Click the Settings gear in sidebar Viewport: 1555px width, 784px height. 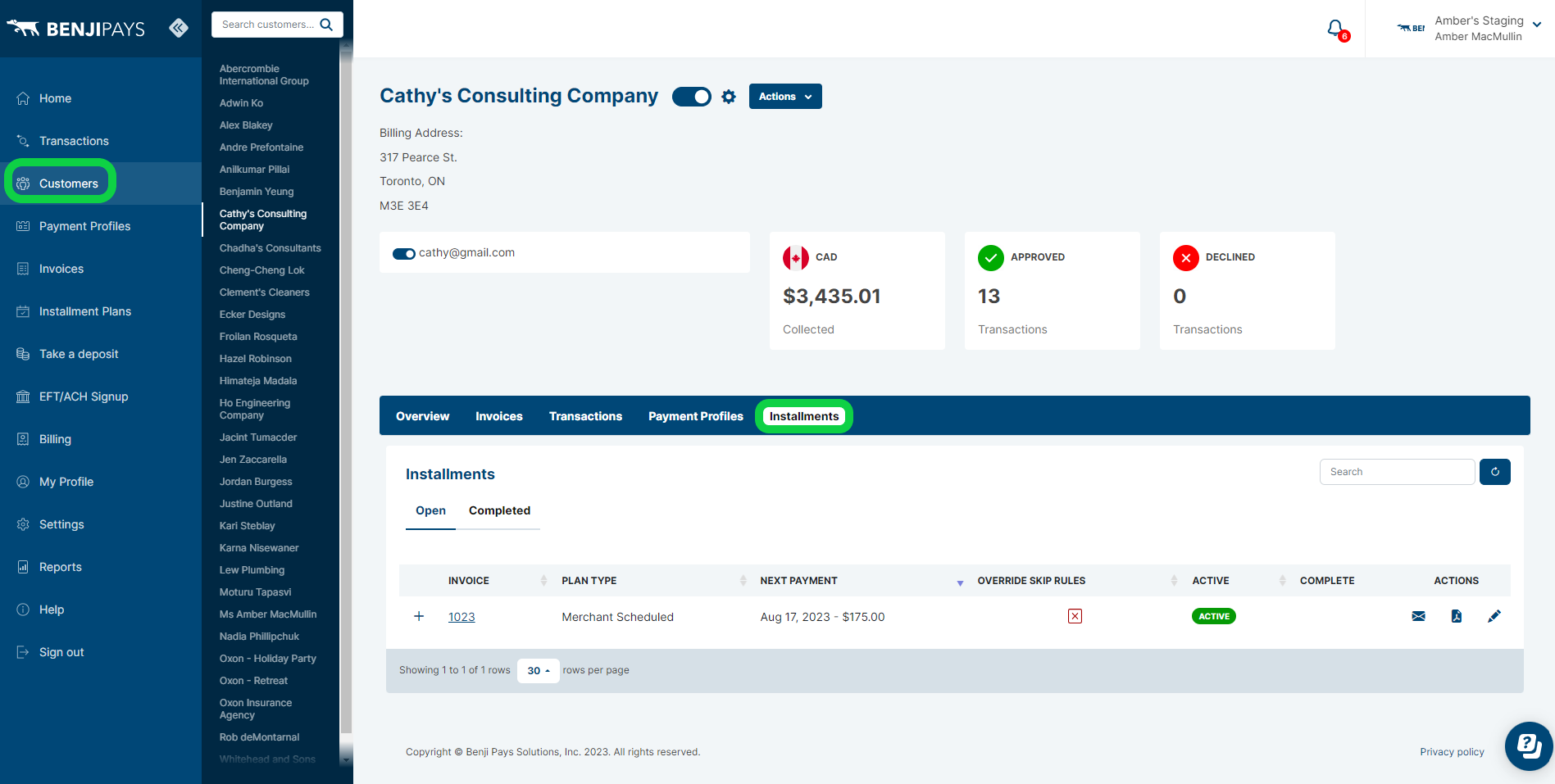(x=23, y=524)
